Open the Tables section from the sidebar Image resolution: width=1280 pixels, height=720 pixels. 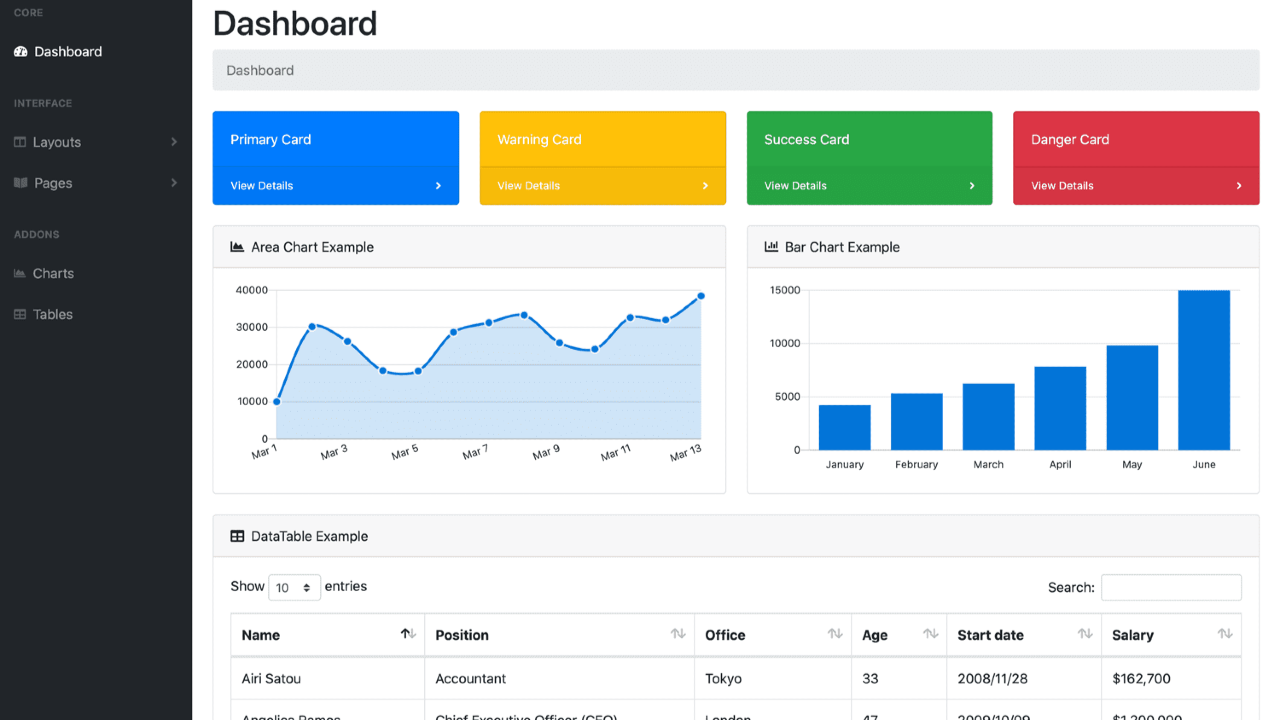(x=52, y=314)
